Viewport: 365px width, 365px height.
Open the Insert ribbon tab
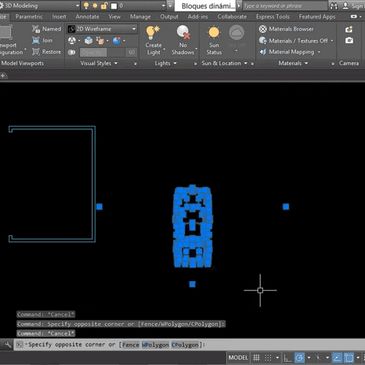(x=59, y=17)
